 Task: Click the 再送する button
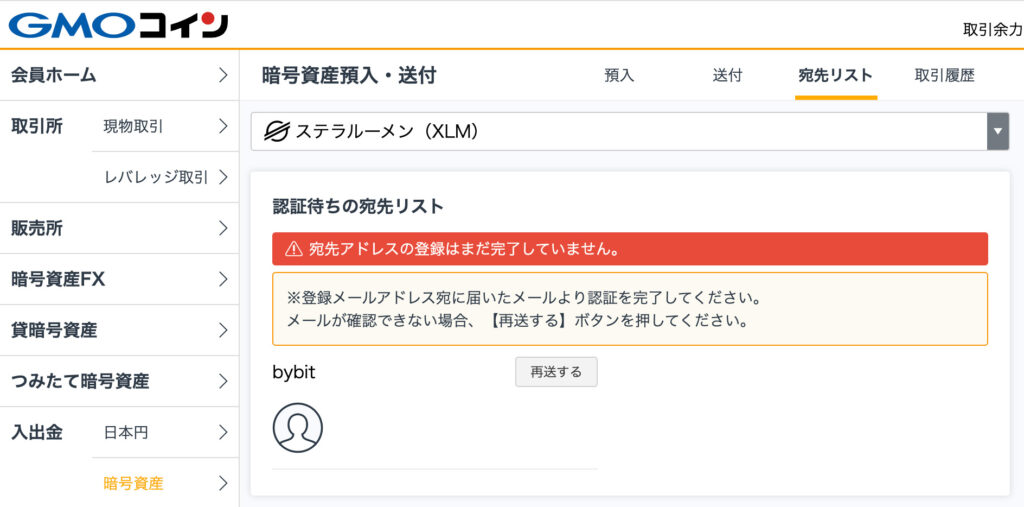(x=556, y=372)
